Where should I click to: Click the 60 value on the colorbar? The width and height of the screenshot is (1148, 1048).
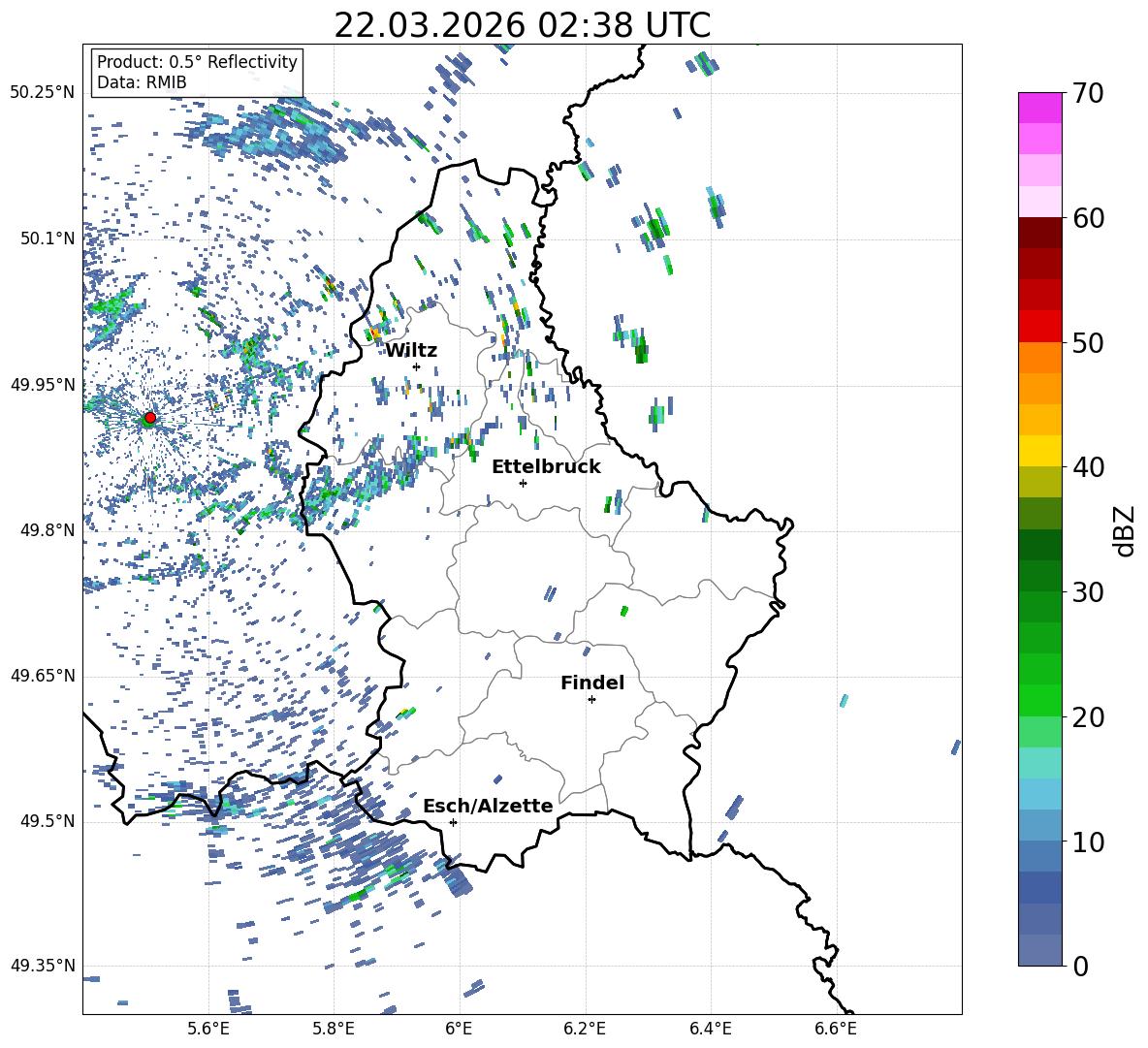1088,218
